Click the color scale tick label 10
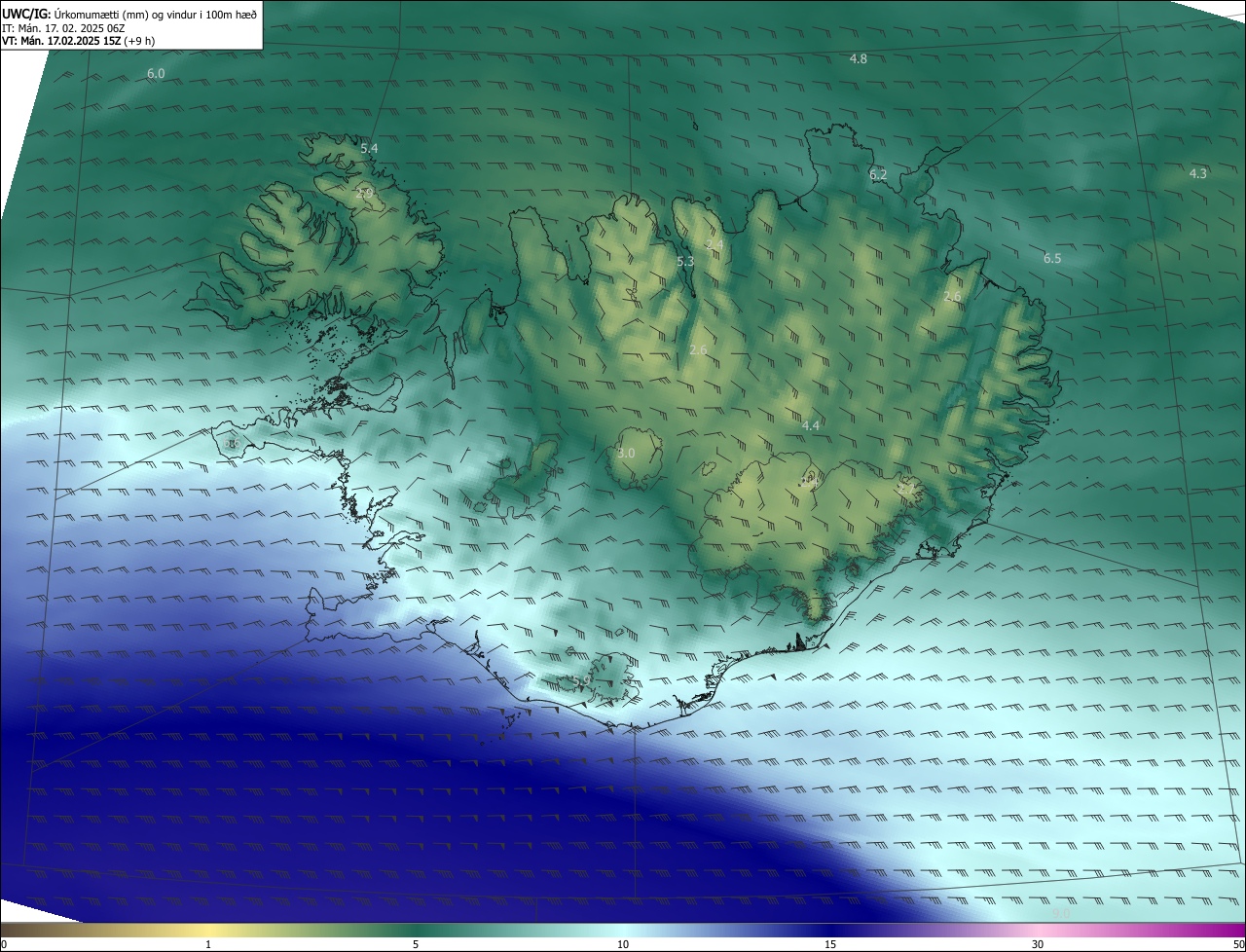Screen dimensions: 1246x952 623,944
